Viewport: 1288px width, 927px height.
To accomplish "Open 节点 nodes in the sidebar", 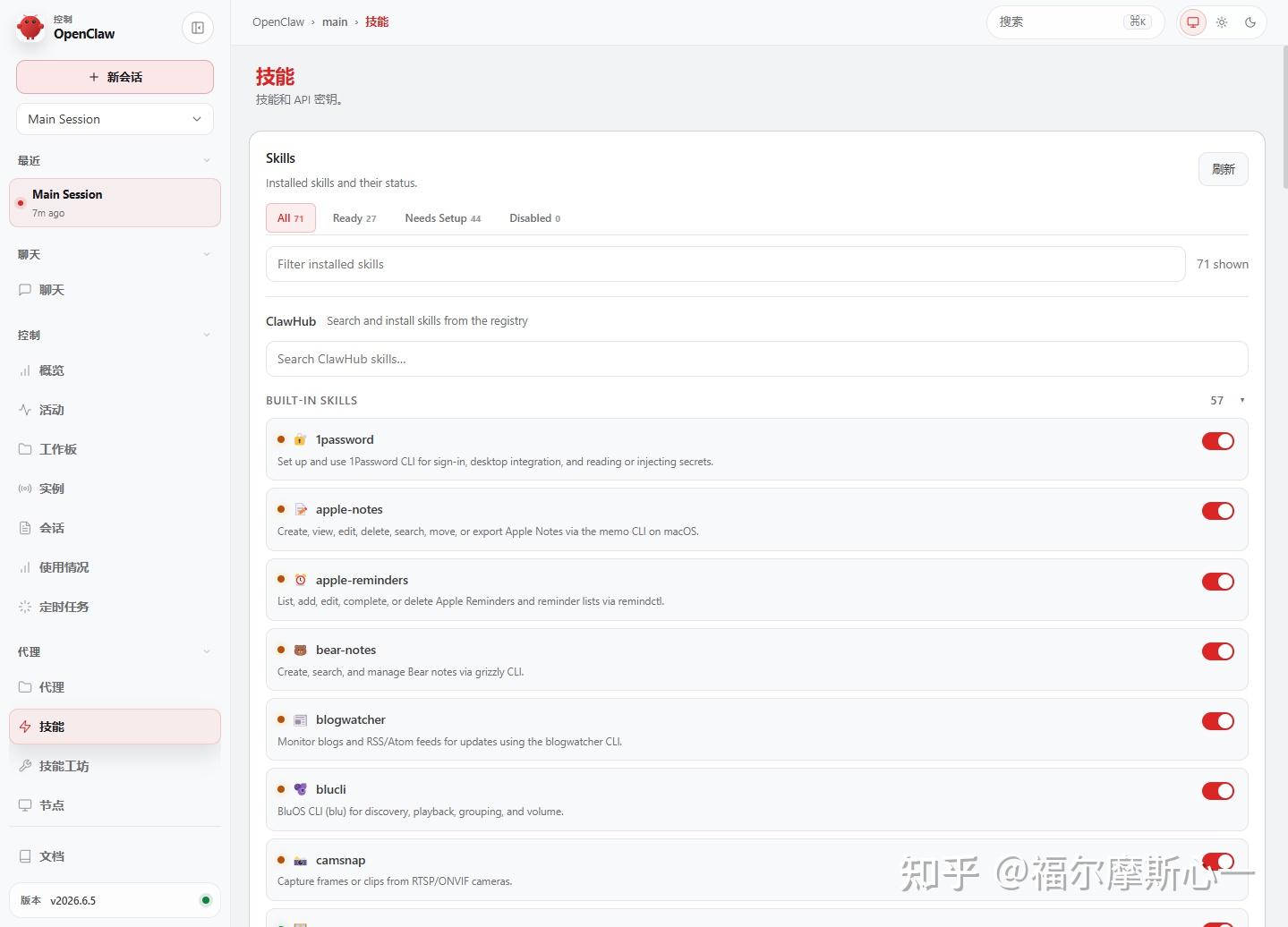I will click(x=115, y=805).
